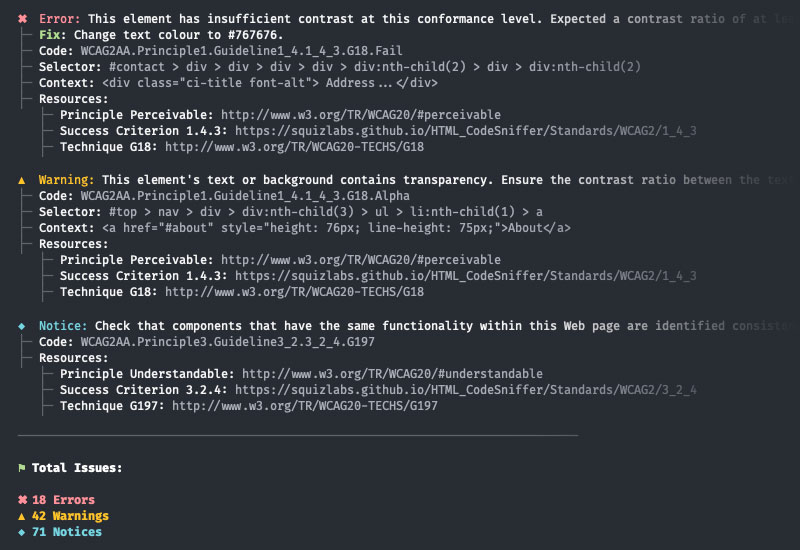Screen dimensions: 800x550
Task: Open the G197 technique URL
Action: pyautogui.click(x=304, y=406)
